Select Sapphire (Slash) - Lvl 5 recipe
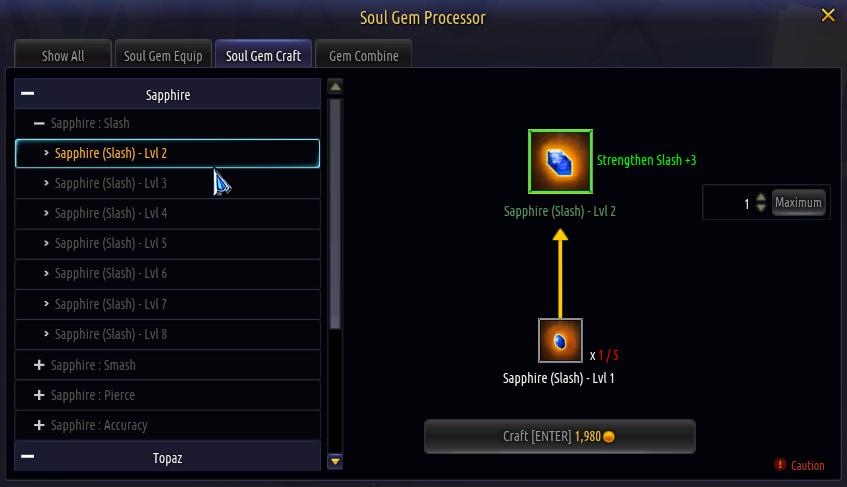Viewport: 847px width, 487px height. [x=110, y=243]
